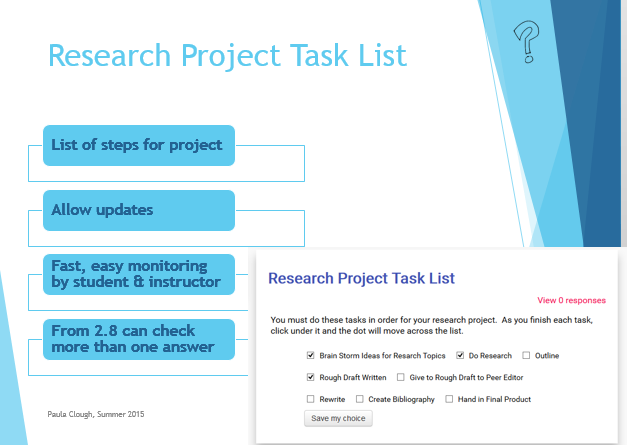
Task: Toggle the Rough Draft Written checkbox
Action: tap(311, 377)
